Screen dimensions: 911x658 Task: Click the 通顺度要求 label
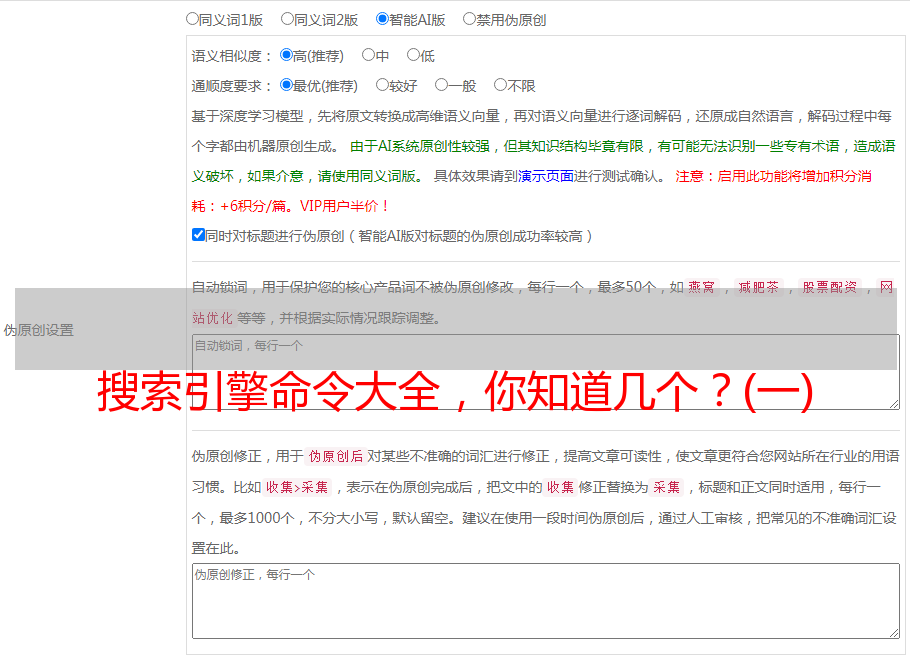232,86
